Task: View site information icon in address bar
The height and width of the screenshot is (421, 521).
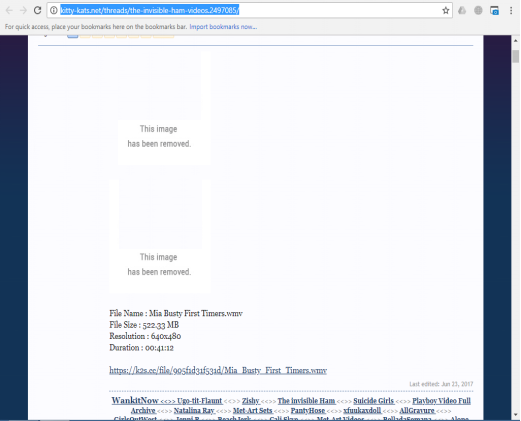Action: (x=54, y=10)
